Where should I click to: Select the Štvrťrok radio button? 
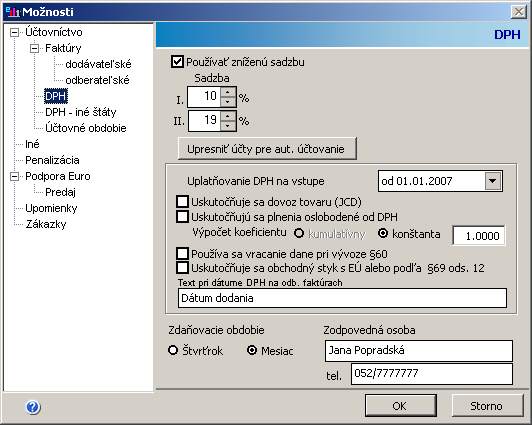[x=173, y=350]
